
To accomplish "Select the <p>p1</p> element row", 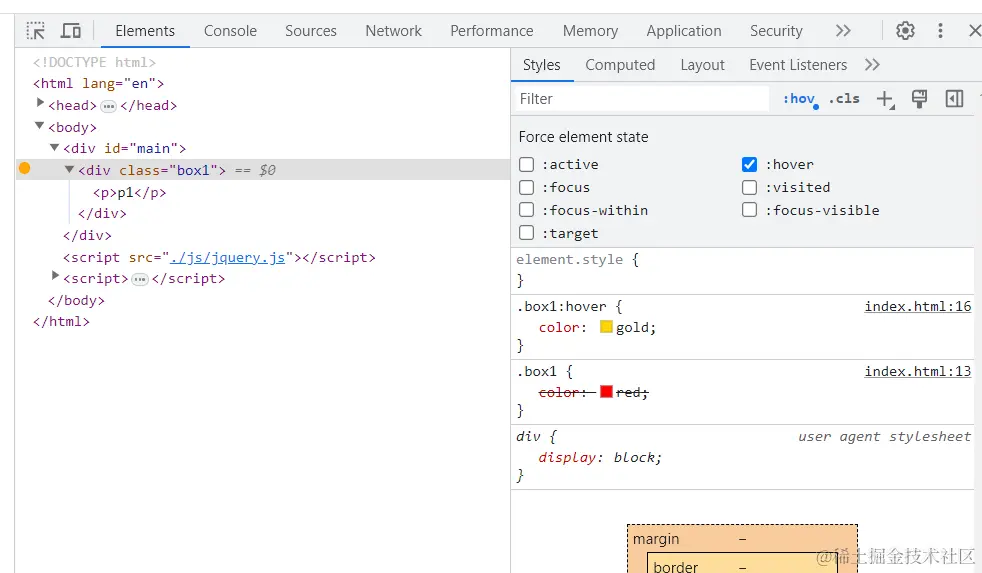I will [130, 193].
